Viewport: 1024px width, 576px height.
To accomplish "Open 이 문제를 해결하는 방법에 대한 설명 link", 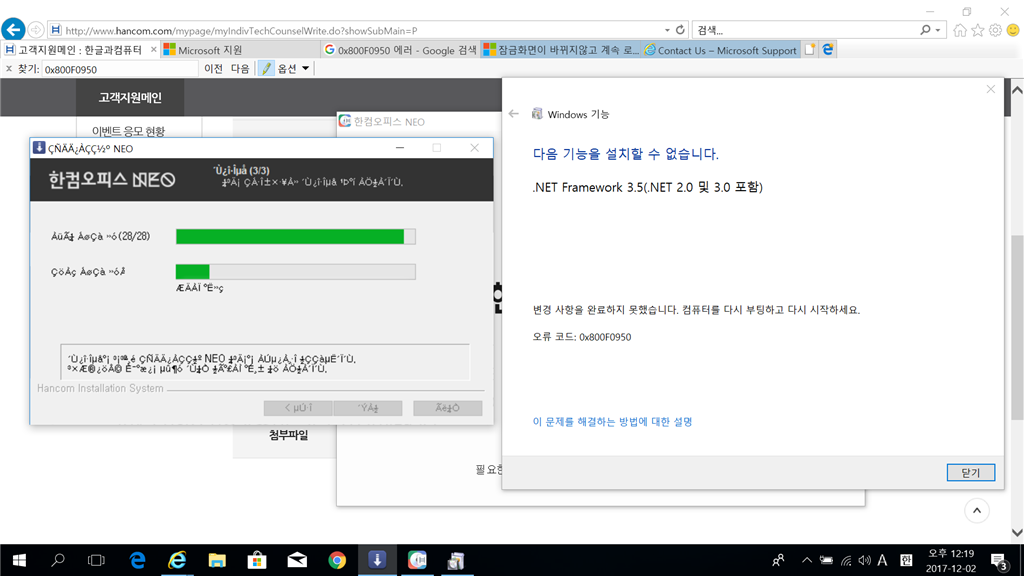I will coord(613,422).
